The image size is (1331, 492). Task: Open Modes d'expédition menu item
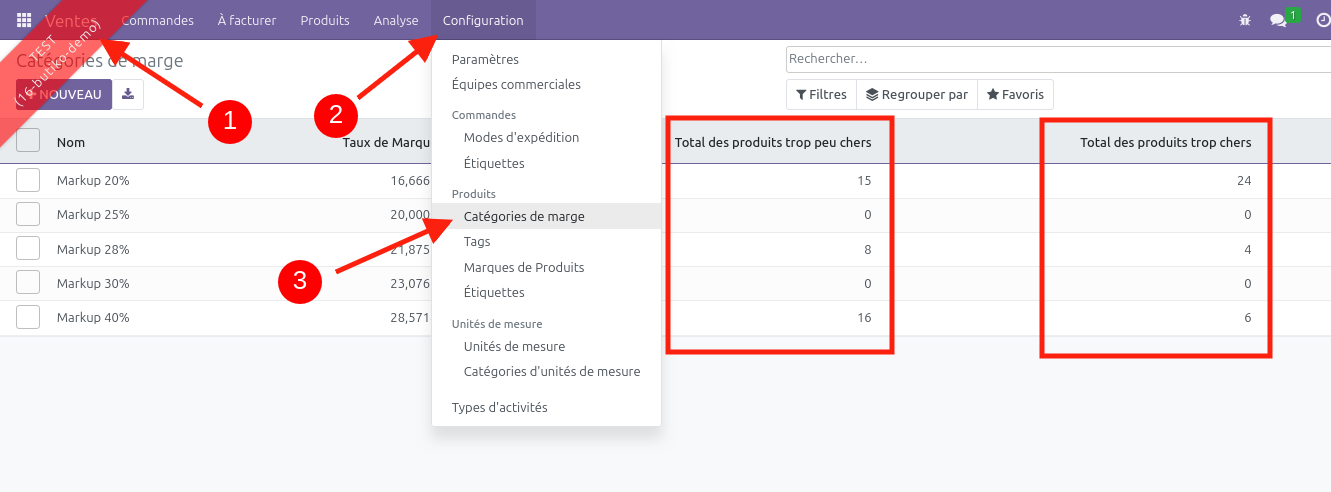521,137
